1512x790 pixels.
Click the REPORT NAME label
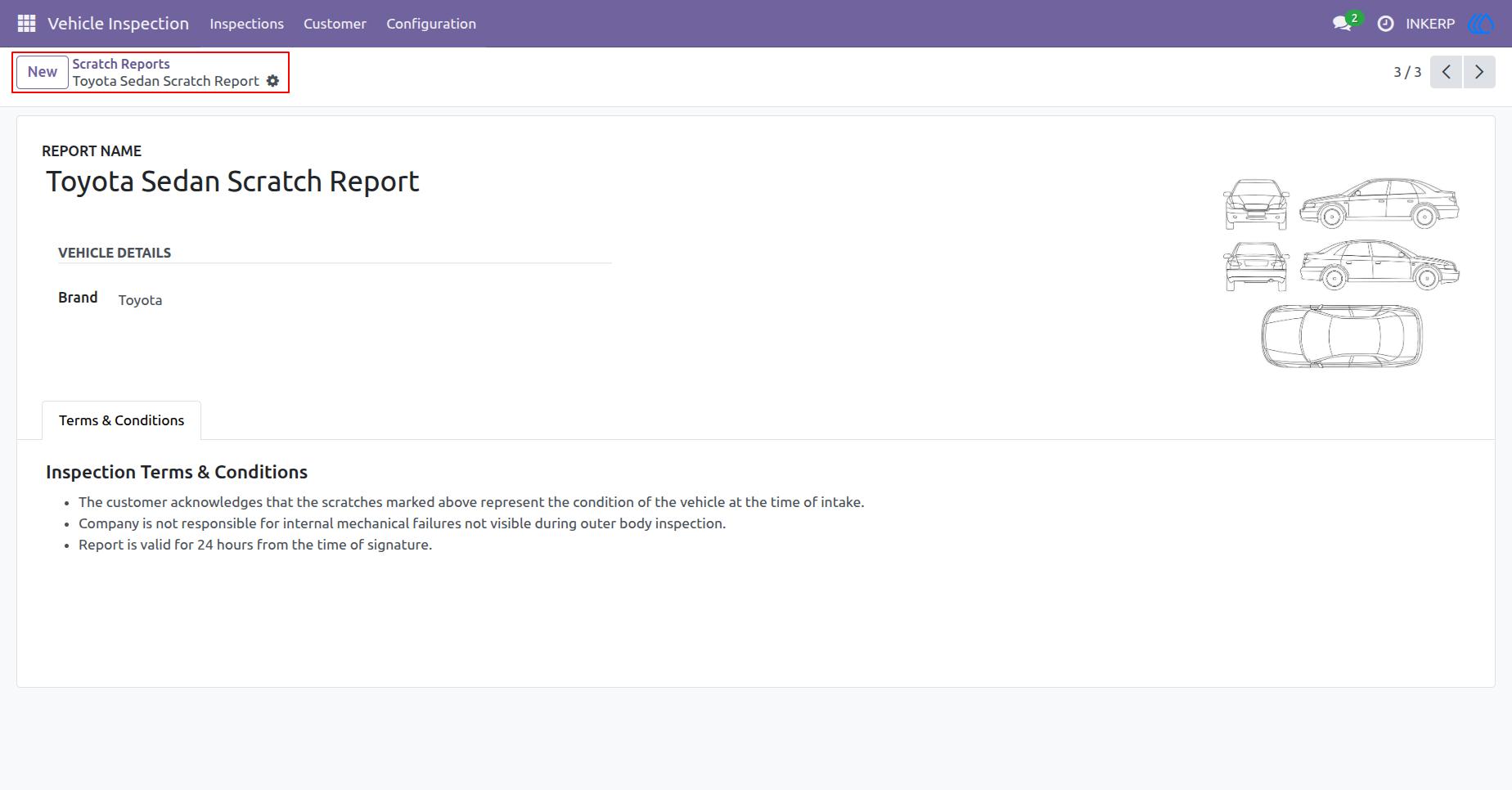click(92, 151)
